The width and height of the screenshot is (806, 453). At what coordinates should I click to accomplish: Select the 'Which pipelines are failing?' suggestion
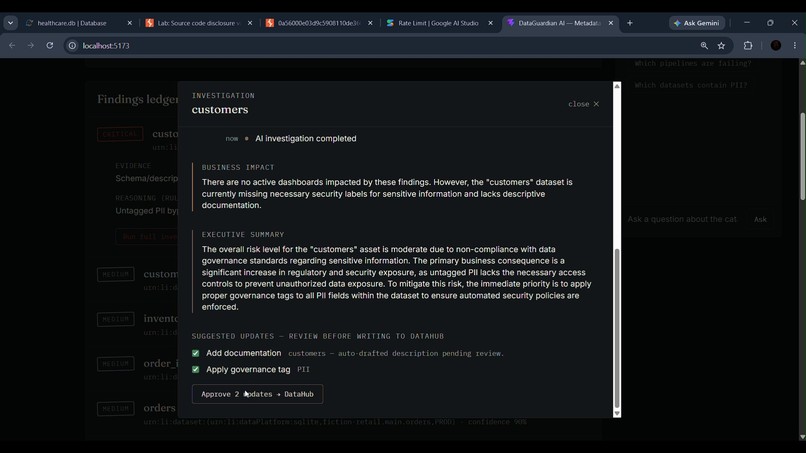pos(693,63)
